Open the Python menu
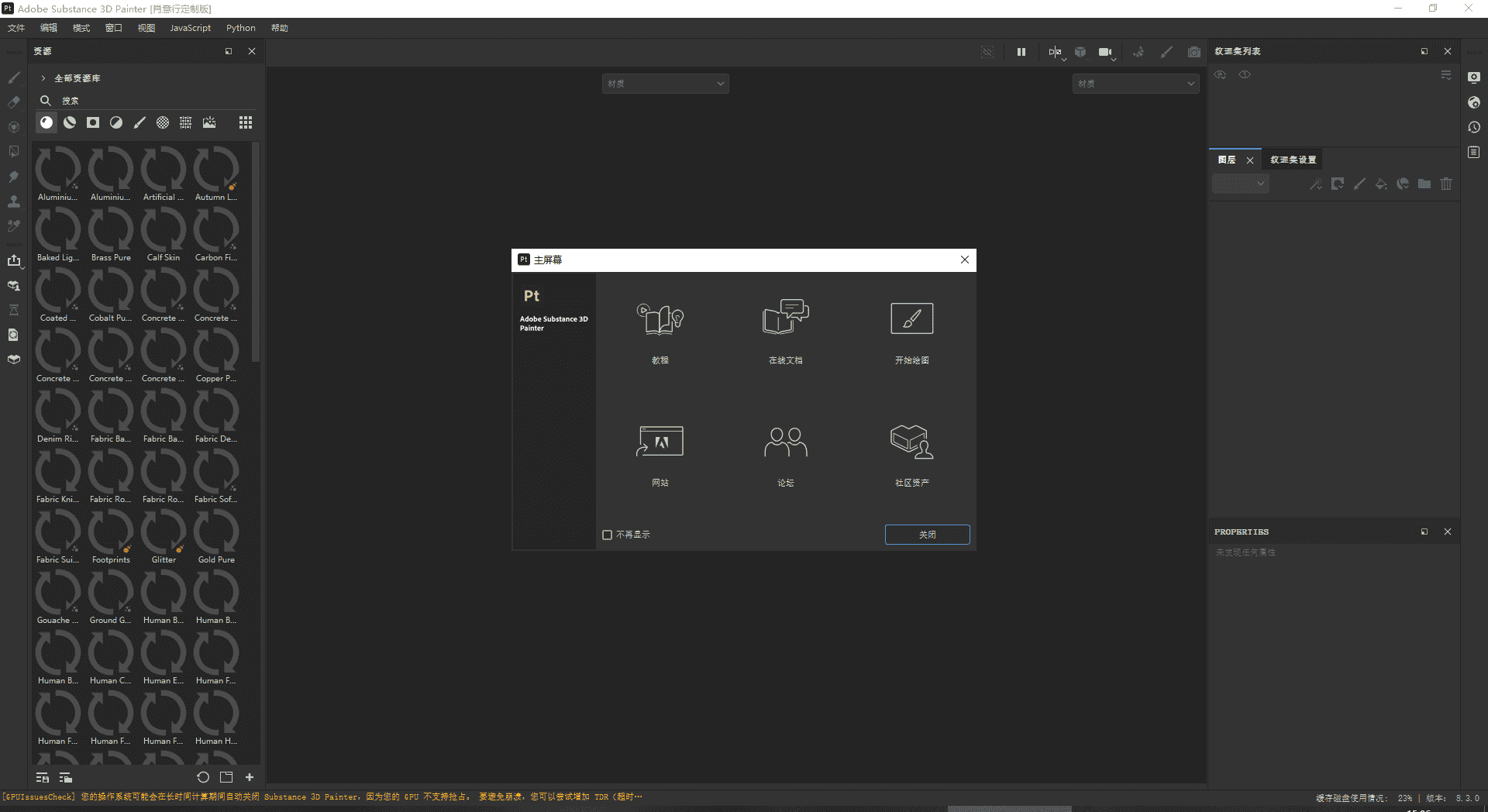 pyautogui.click(x=240, y=28)
